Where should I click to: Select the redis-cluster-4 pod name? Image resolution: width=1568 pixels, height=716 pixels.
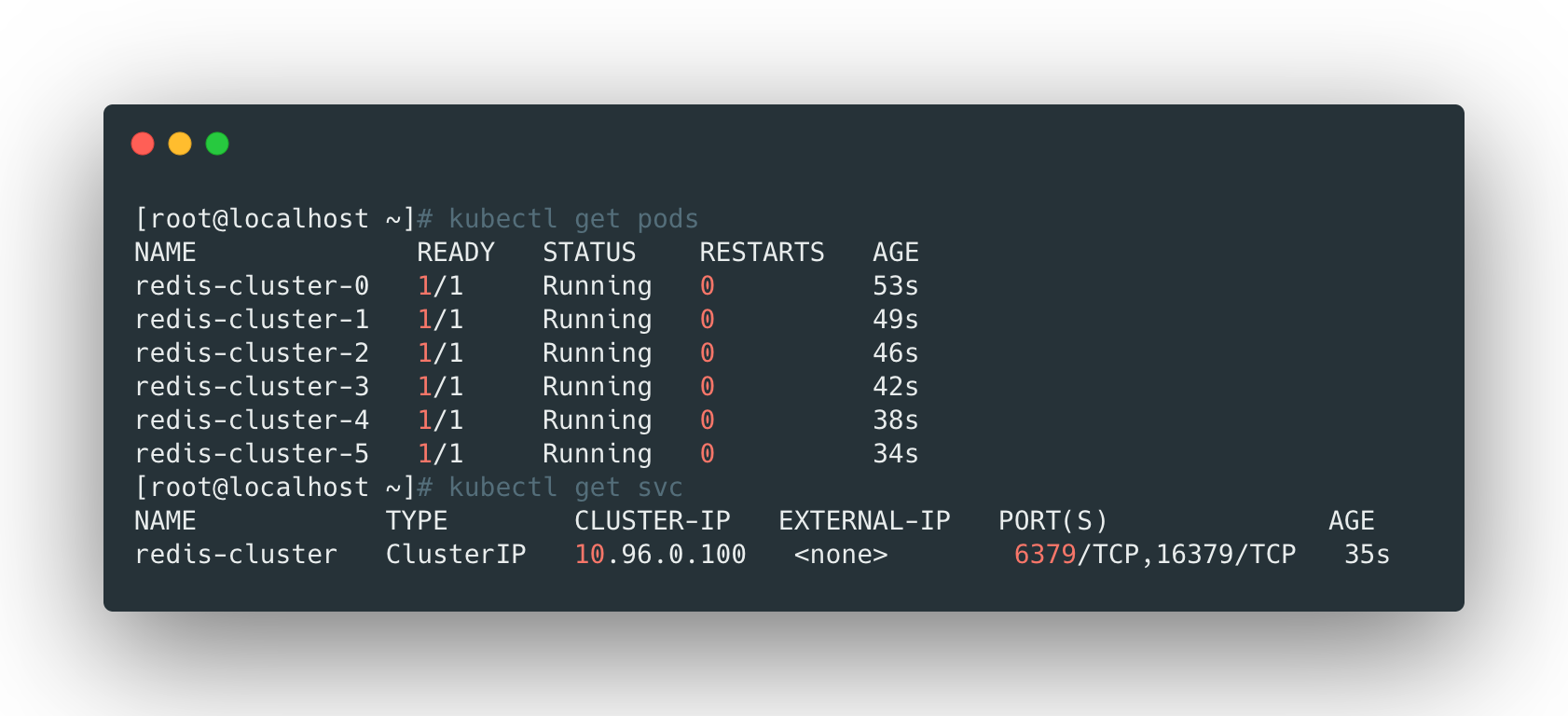click(252, 420)
